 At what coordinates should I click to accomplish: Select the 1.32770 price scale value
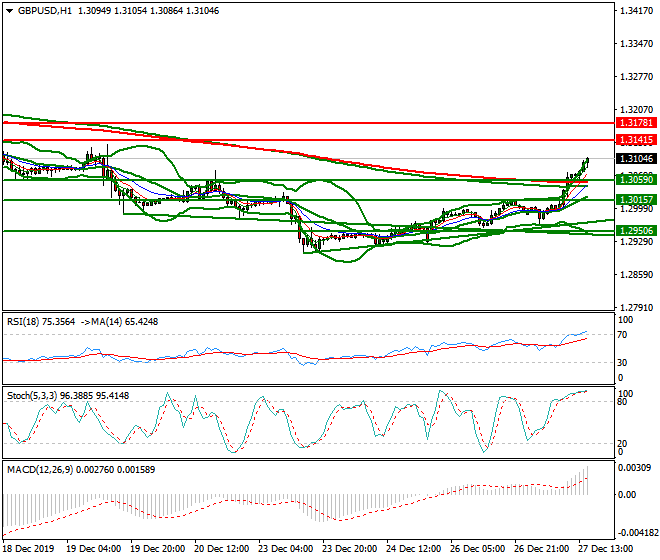(636, 77)
